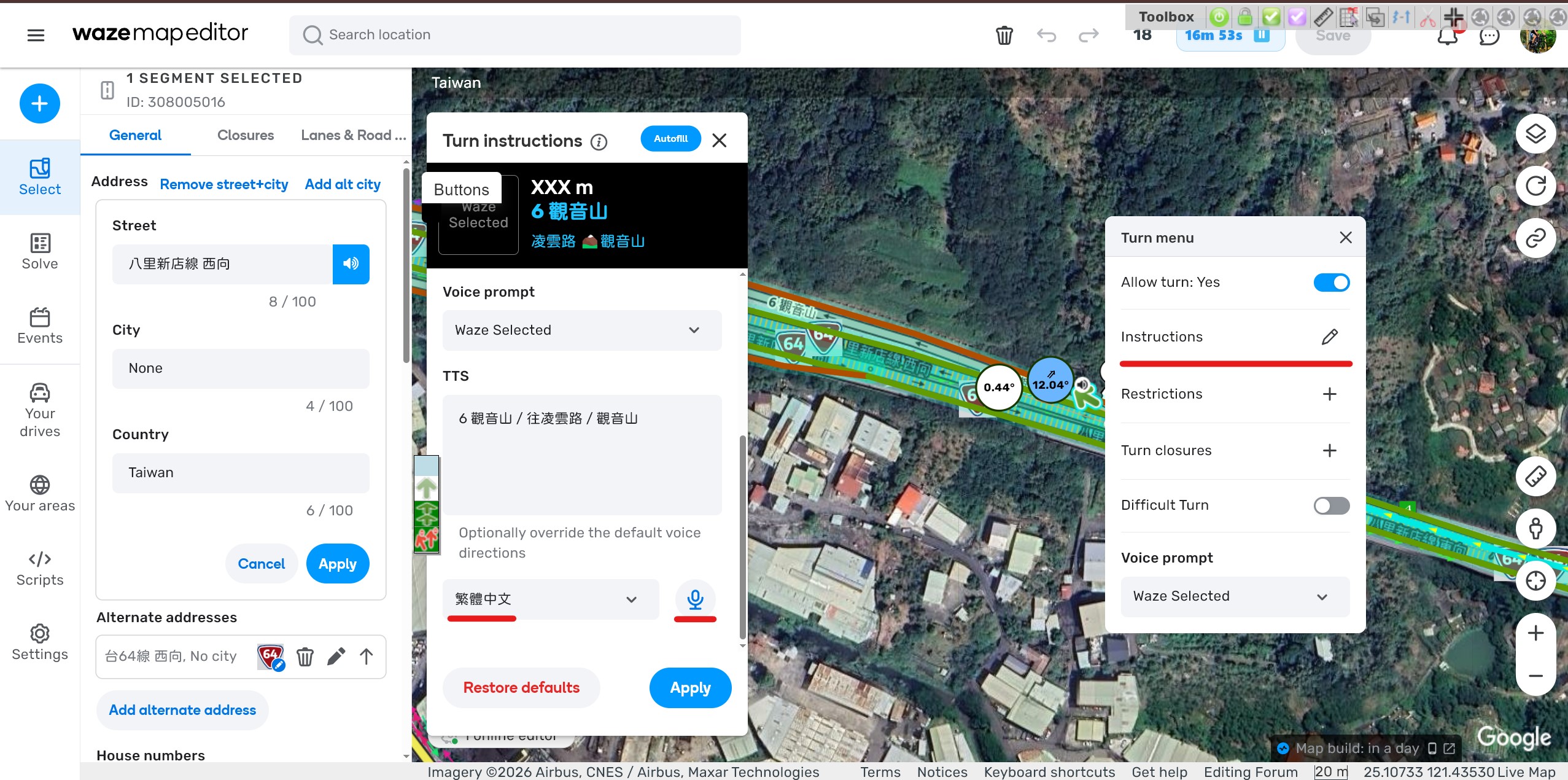
Task: Delete the alternate address 台64線 西向
Action: (x=305, y=657)
